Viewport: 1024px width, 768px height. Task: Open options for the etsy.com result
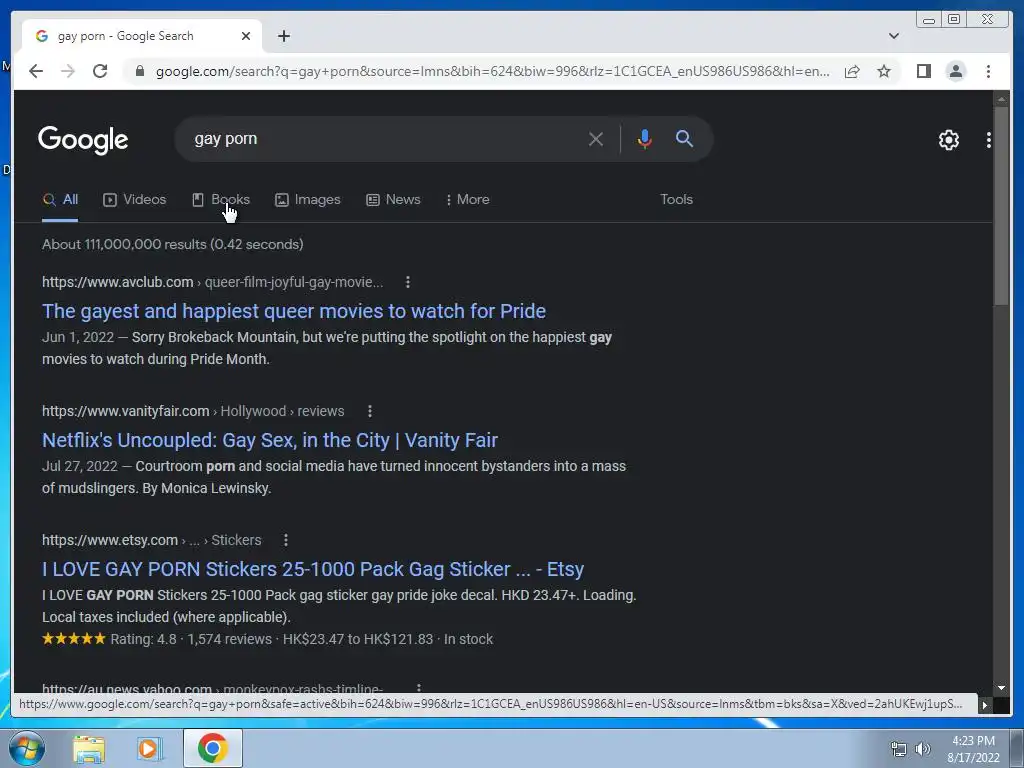pyautogui.click(x=285, y=540)
